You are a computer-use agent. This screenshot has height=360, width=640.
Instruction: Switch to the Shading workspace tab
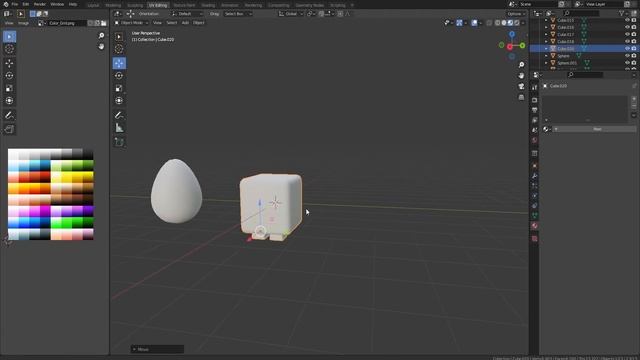click(x=208, y=5)
